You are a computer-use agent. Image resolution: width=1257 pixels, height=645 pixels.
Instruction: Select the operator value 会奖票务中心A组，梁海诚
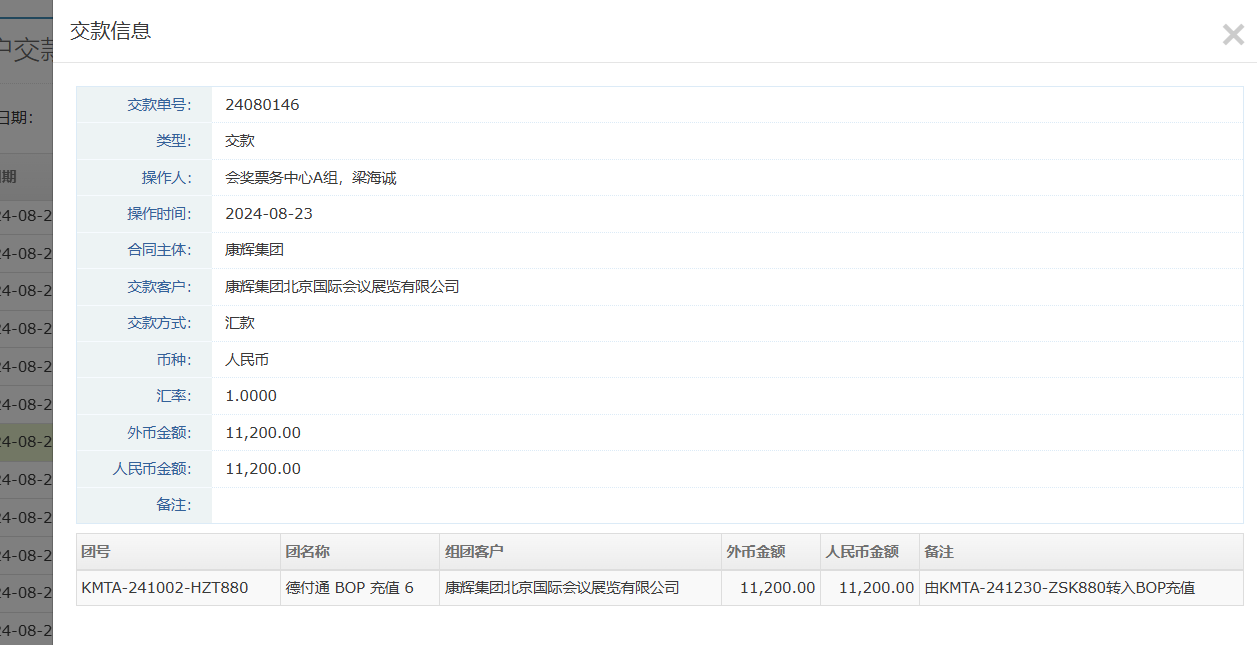(x=310, y=178)
